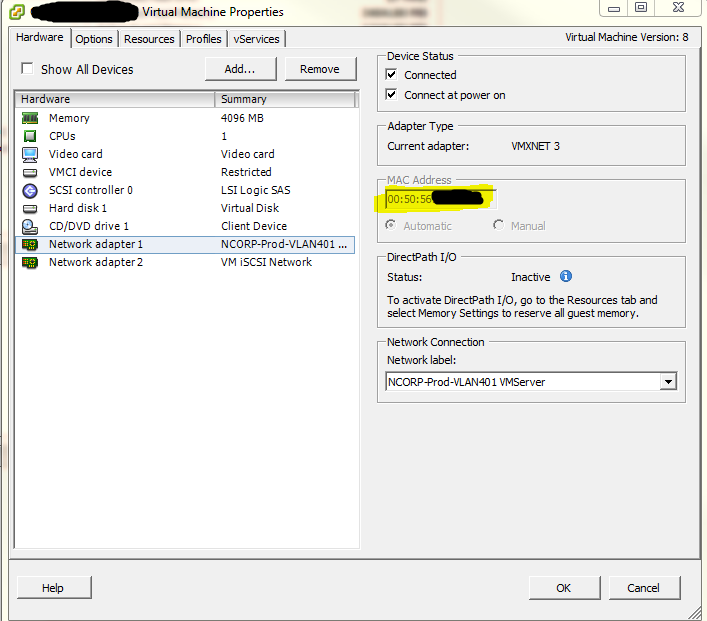The height and width of the screenshot is (621, 707).
Task: Uncheck the Connected device status checkbox
Action: tap(392, 75)
